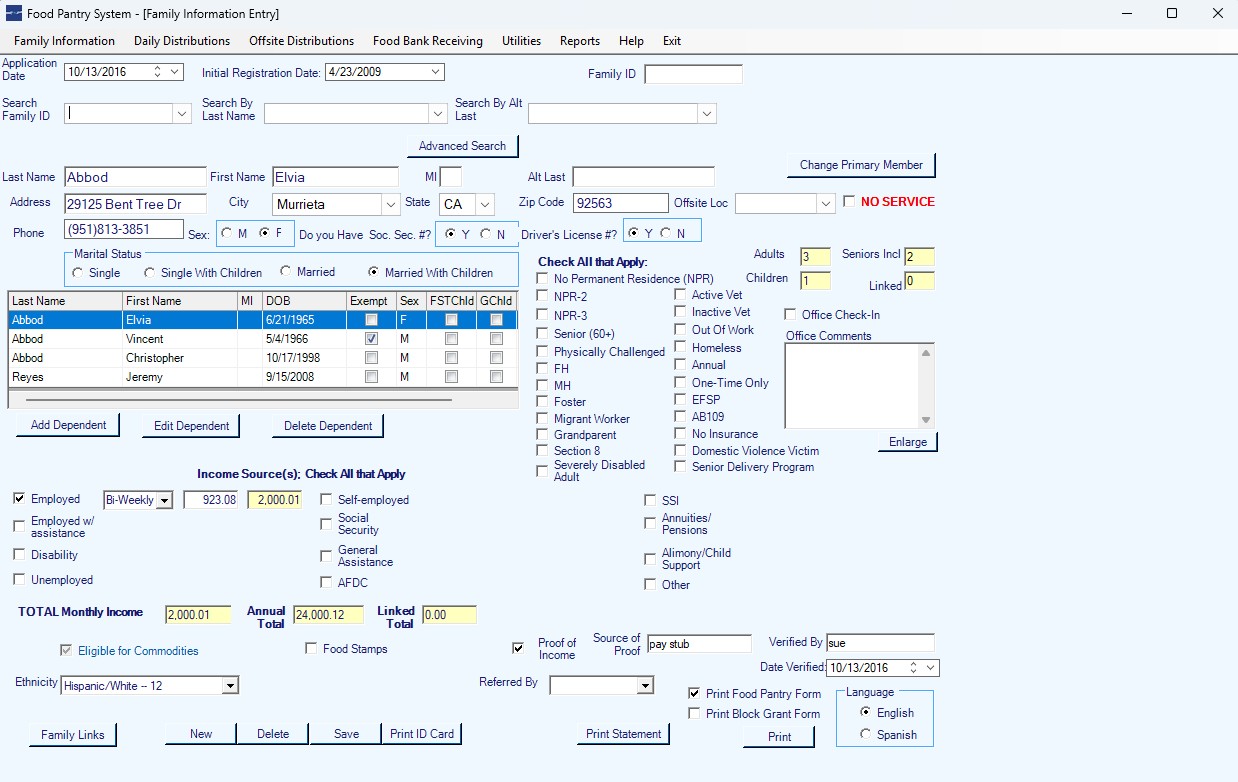Select Spanish language radio button
The height and width of the screenshot is (782, 1238).
866,734
